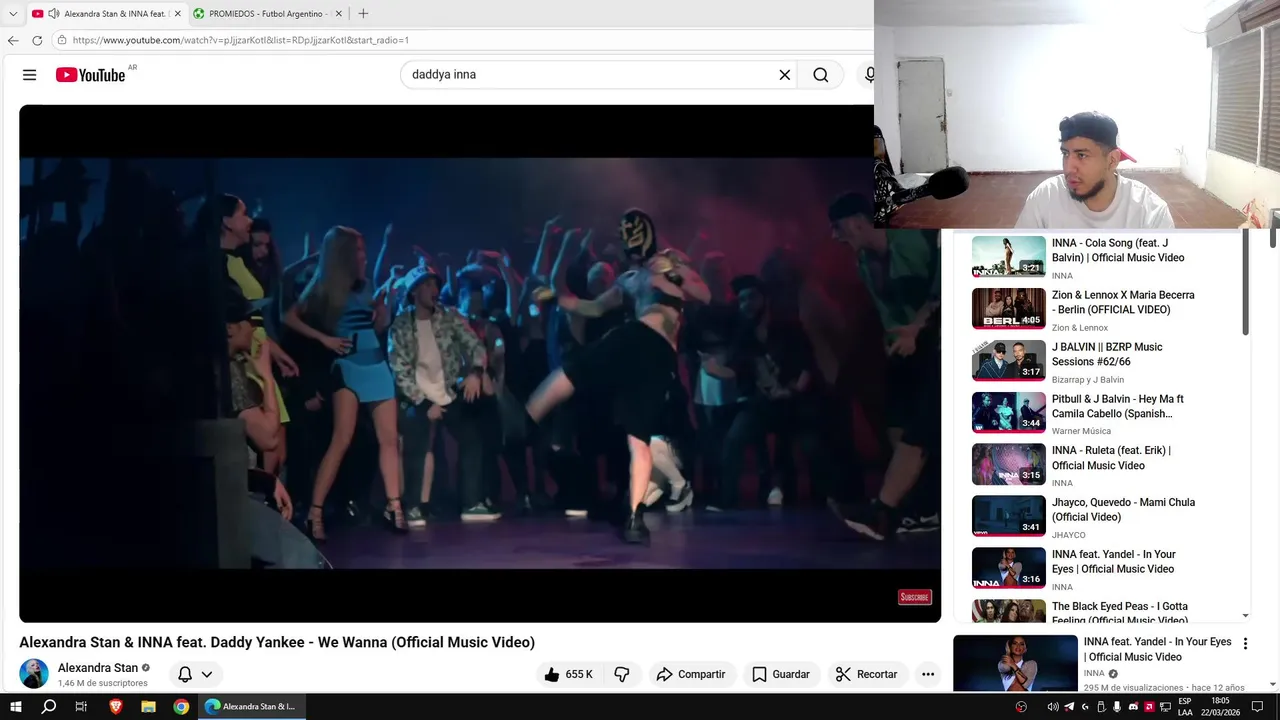Close the Alexandra Stan & INNA tab
1280x720 pixels.
click(x=178, y=14)
